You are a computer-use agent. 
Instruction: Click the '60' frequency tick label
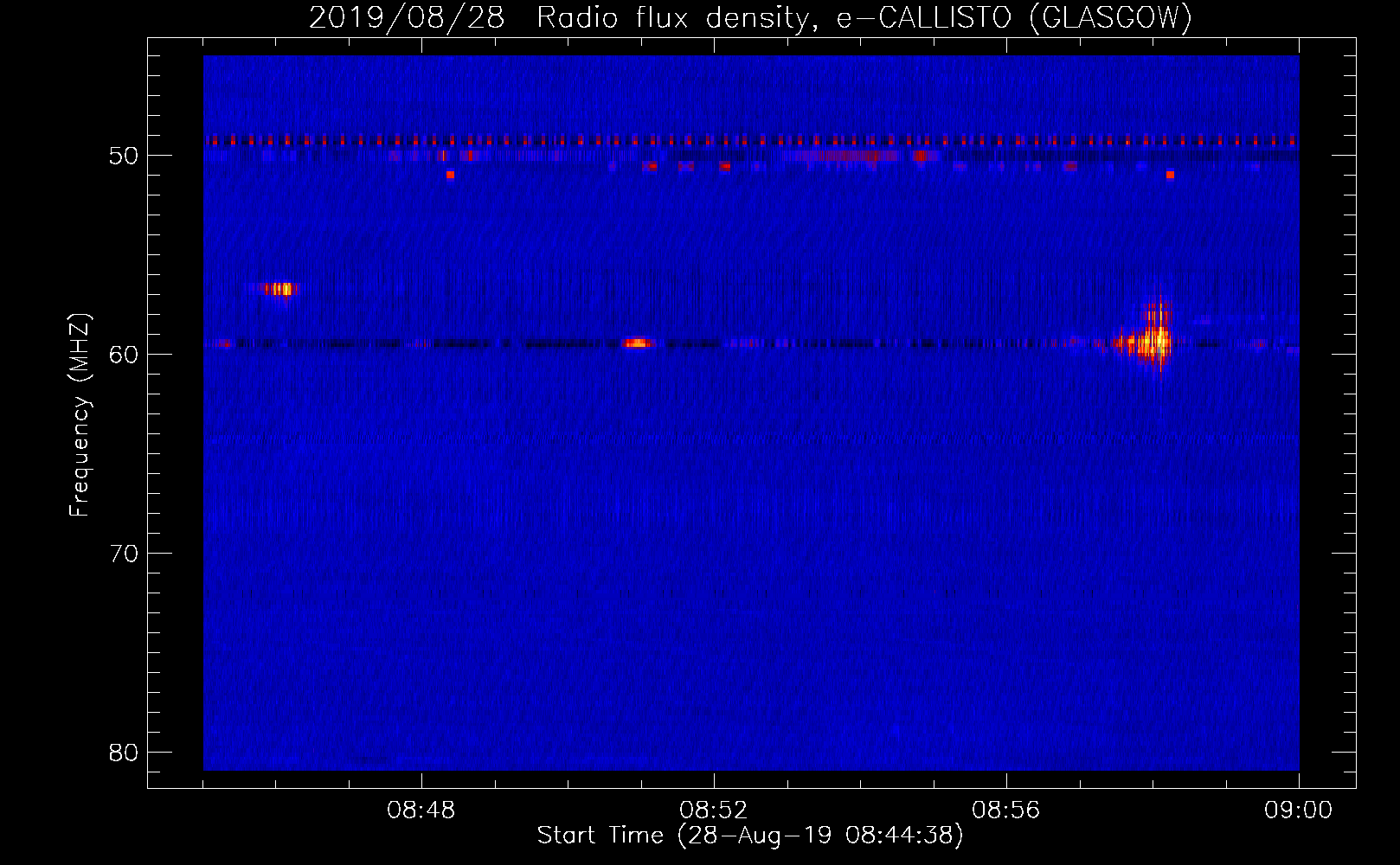124,355
